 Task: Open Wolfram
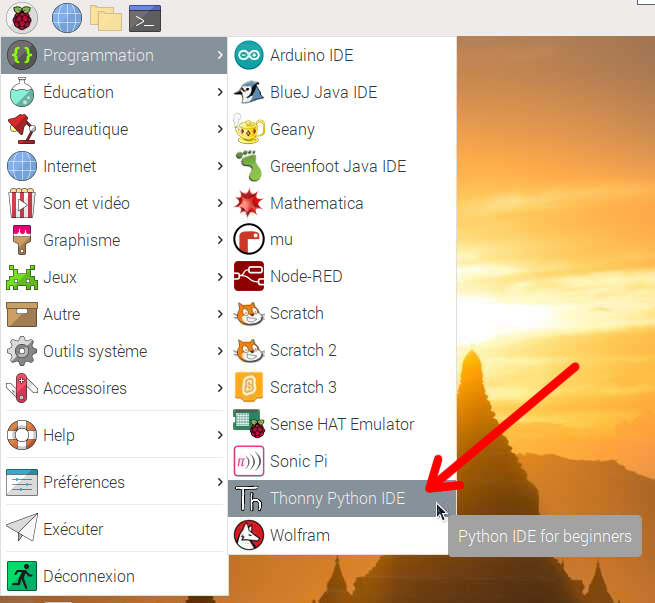(342, 535)
